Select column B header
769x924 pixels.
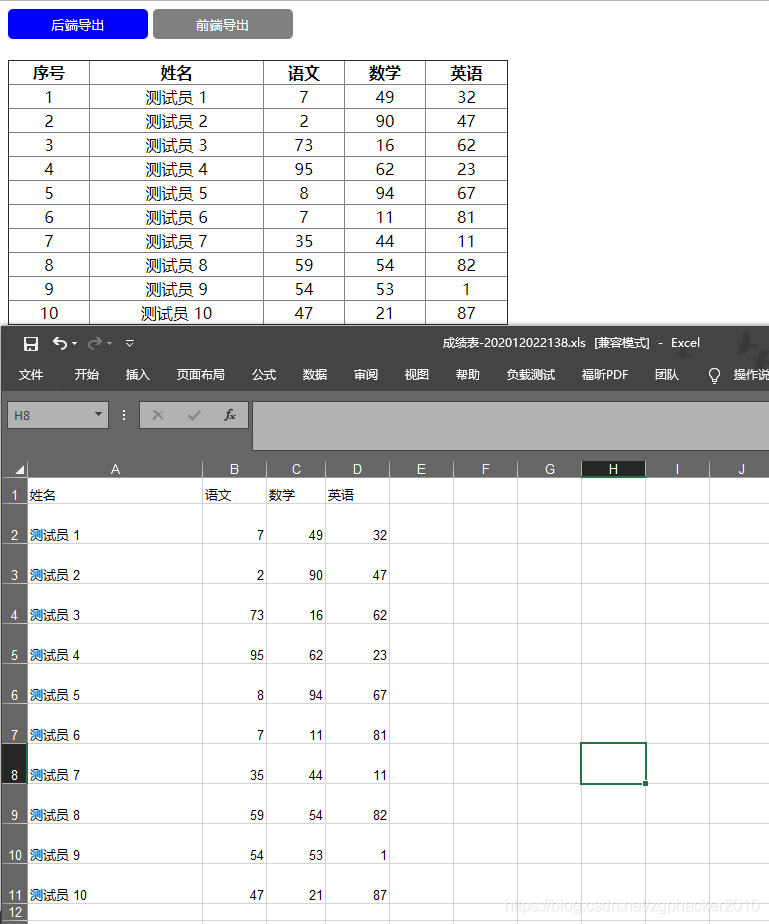[234, 469]
